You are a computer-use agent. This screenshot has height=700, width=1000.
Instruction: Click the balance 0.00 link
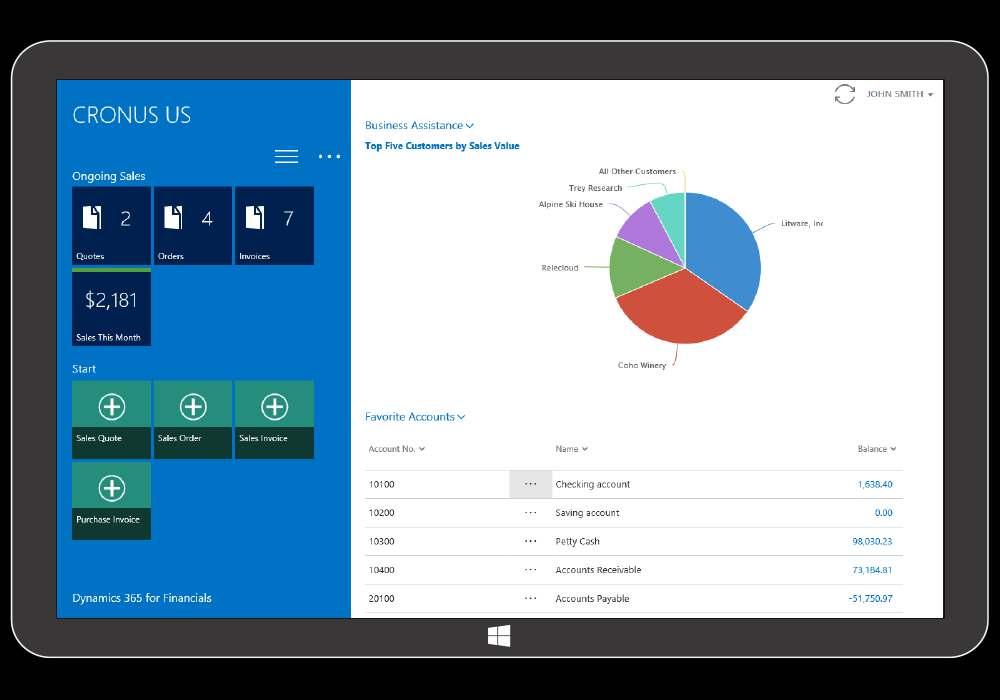tap(883, 513)
